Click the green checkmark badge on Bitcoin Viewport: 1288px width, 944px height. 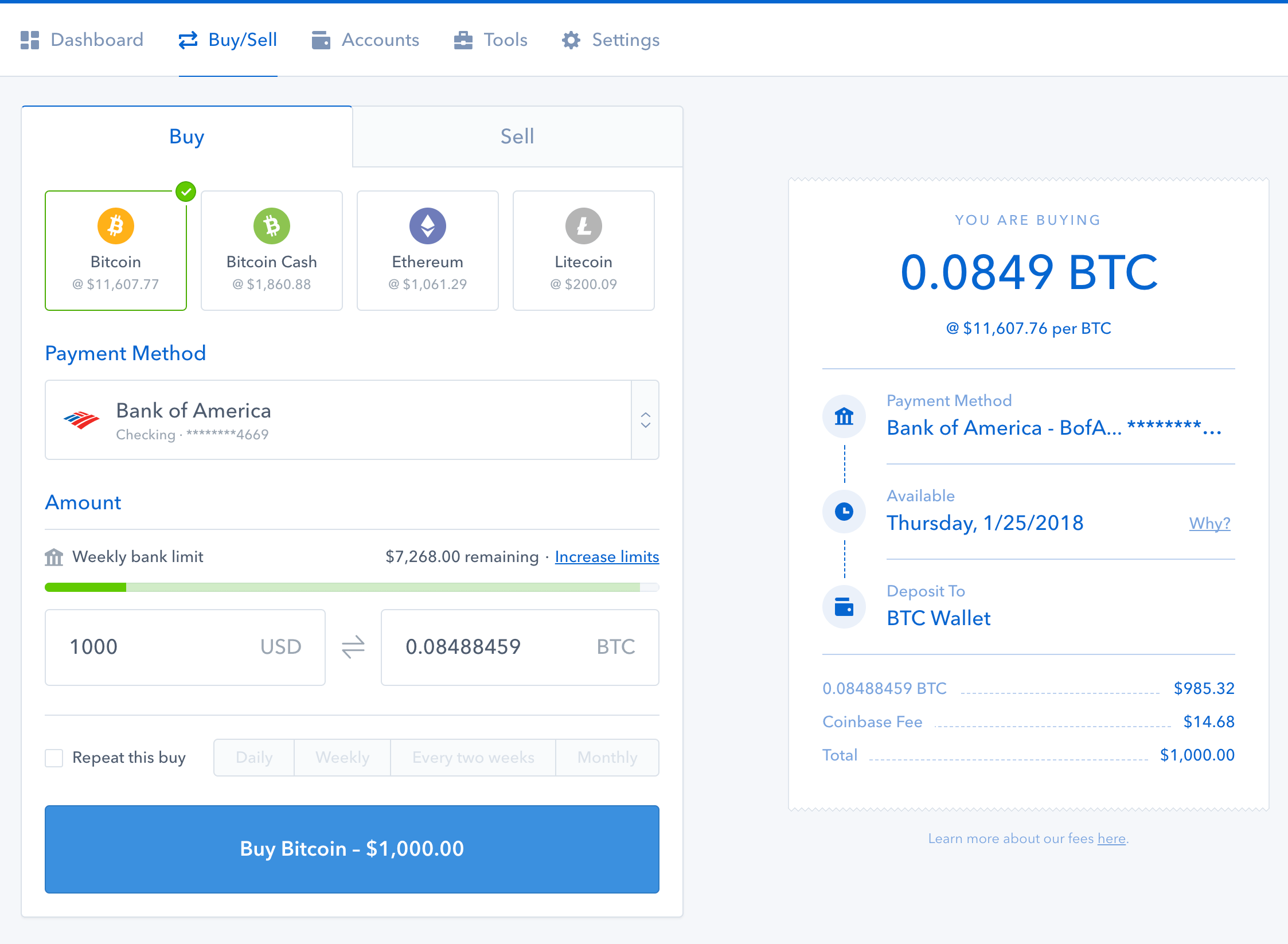coord(186,192)
